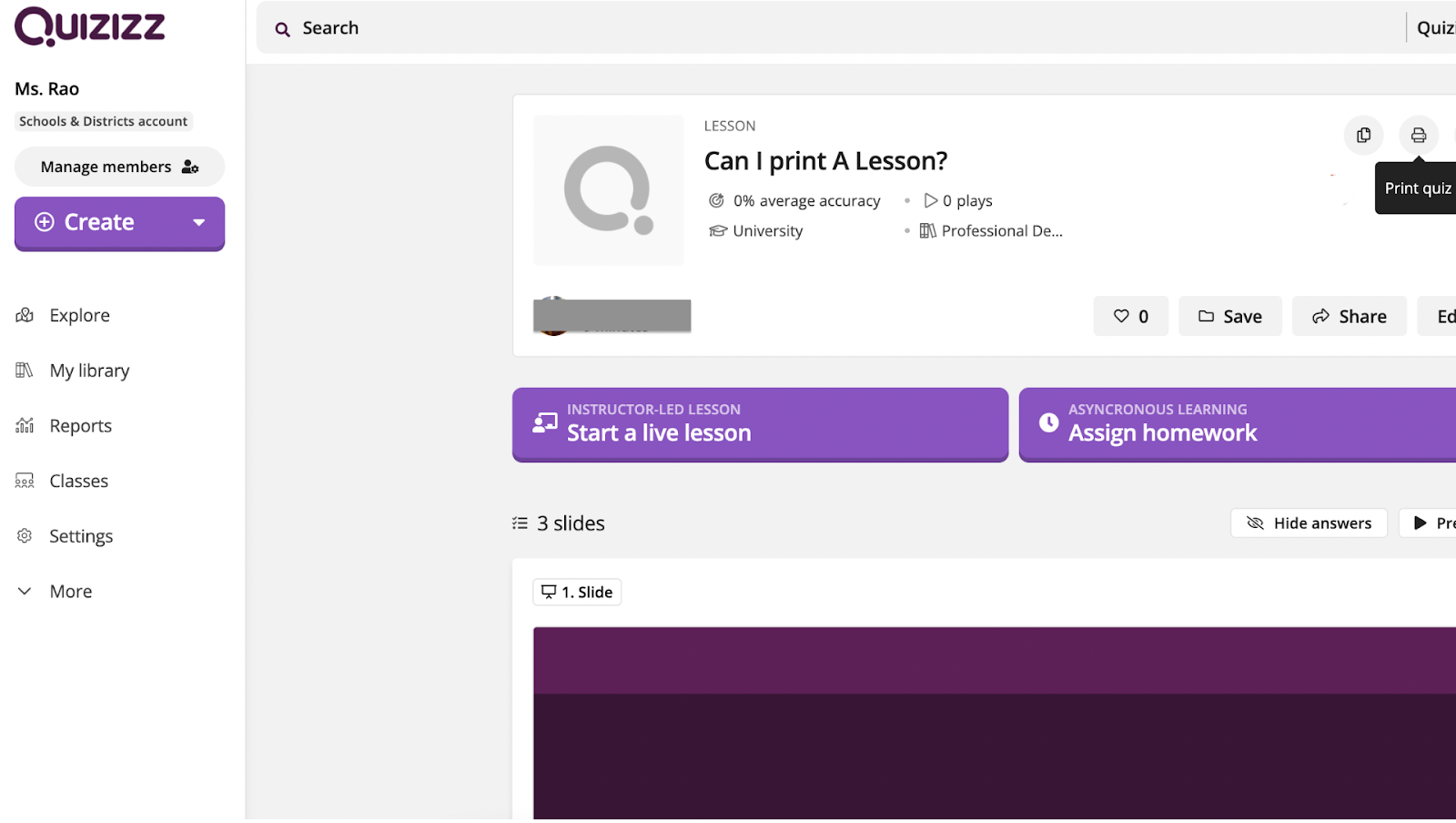
Task: Focus the Search input field
Action: (819, 28)
